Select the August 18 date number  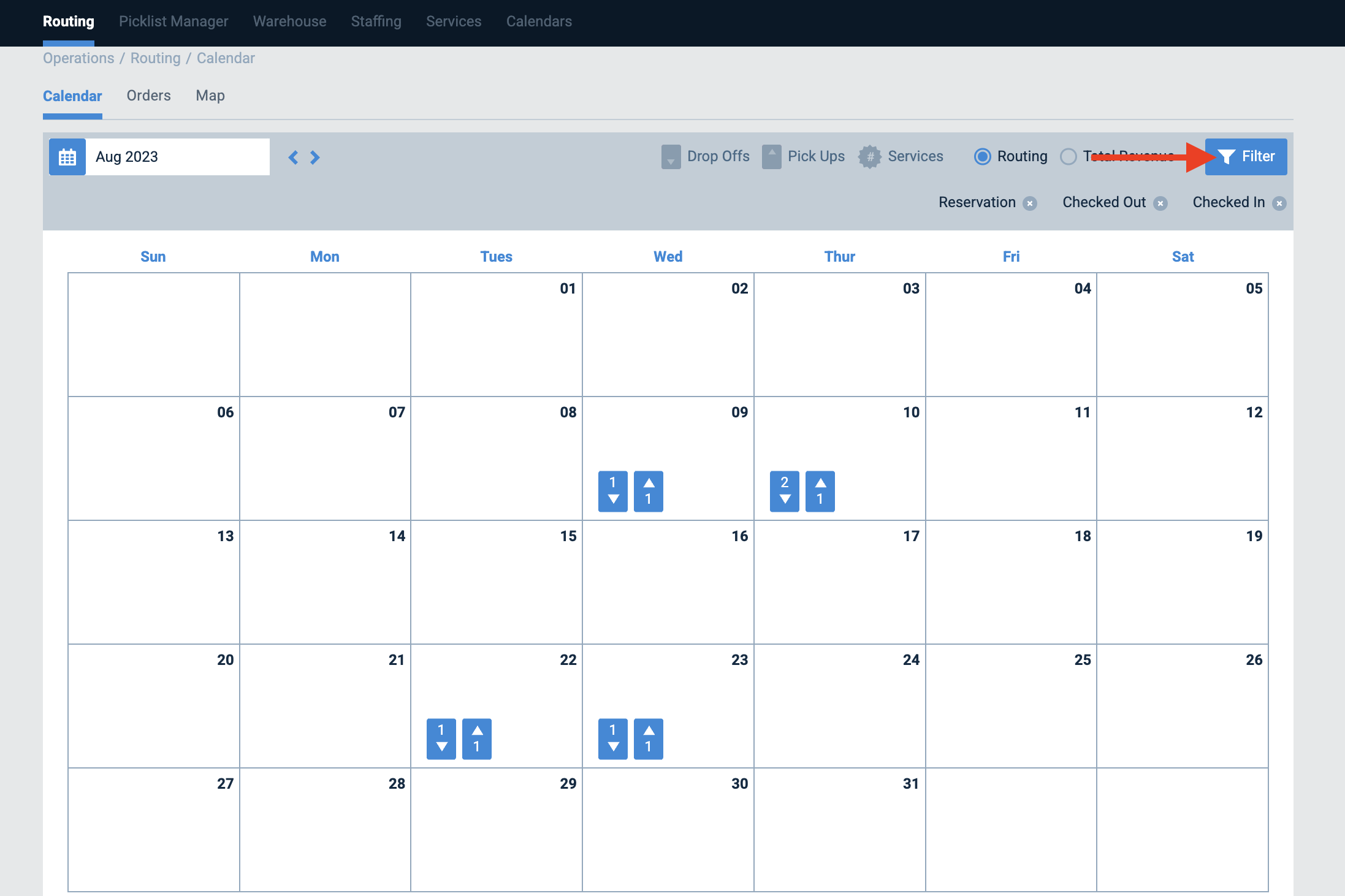coord(1083,536)
